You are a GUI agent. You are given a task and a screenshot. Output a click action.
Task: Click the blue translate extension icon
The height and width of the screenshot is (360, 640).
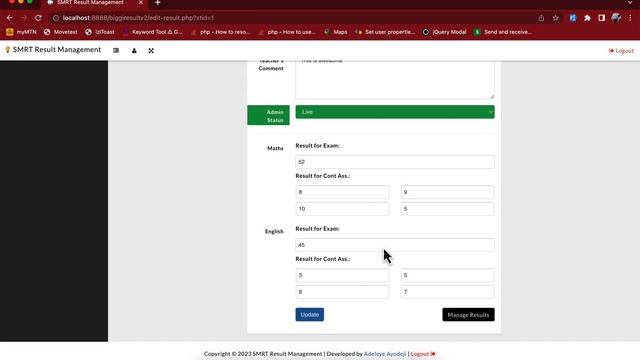573,18
